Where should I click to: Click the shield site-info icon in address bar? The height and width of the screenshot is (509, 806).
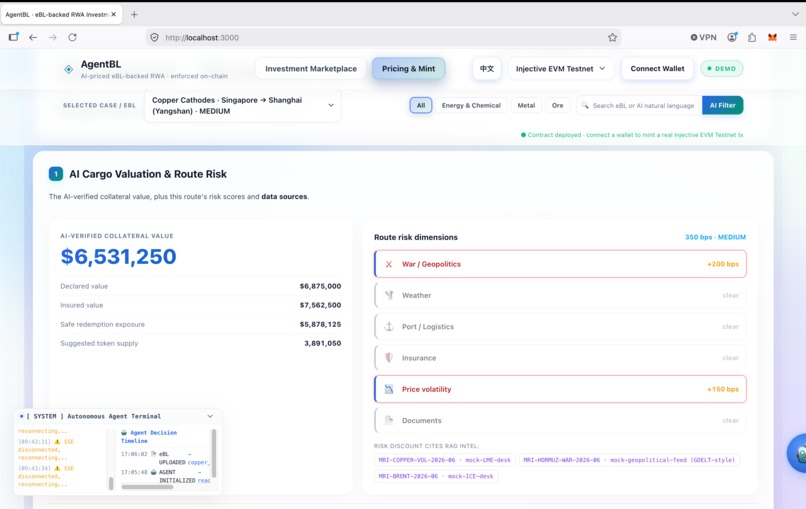154,38
